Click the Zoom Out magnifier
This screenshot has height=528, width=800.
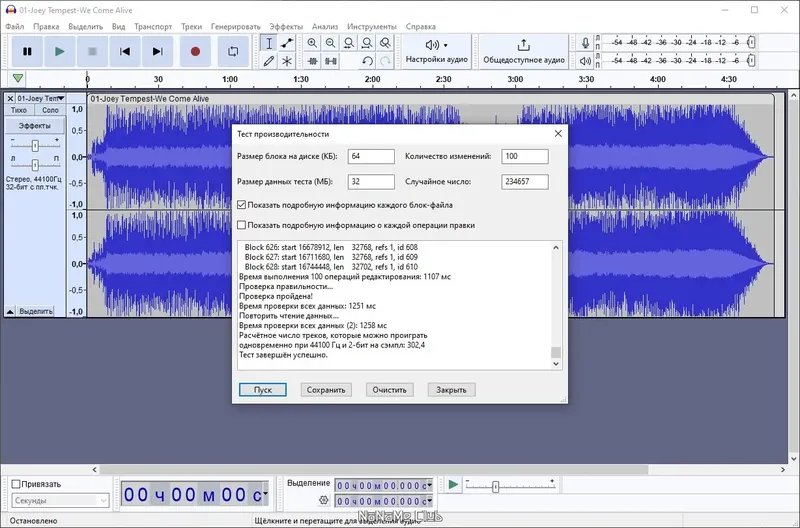(x=331, y=43)
